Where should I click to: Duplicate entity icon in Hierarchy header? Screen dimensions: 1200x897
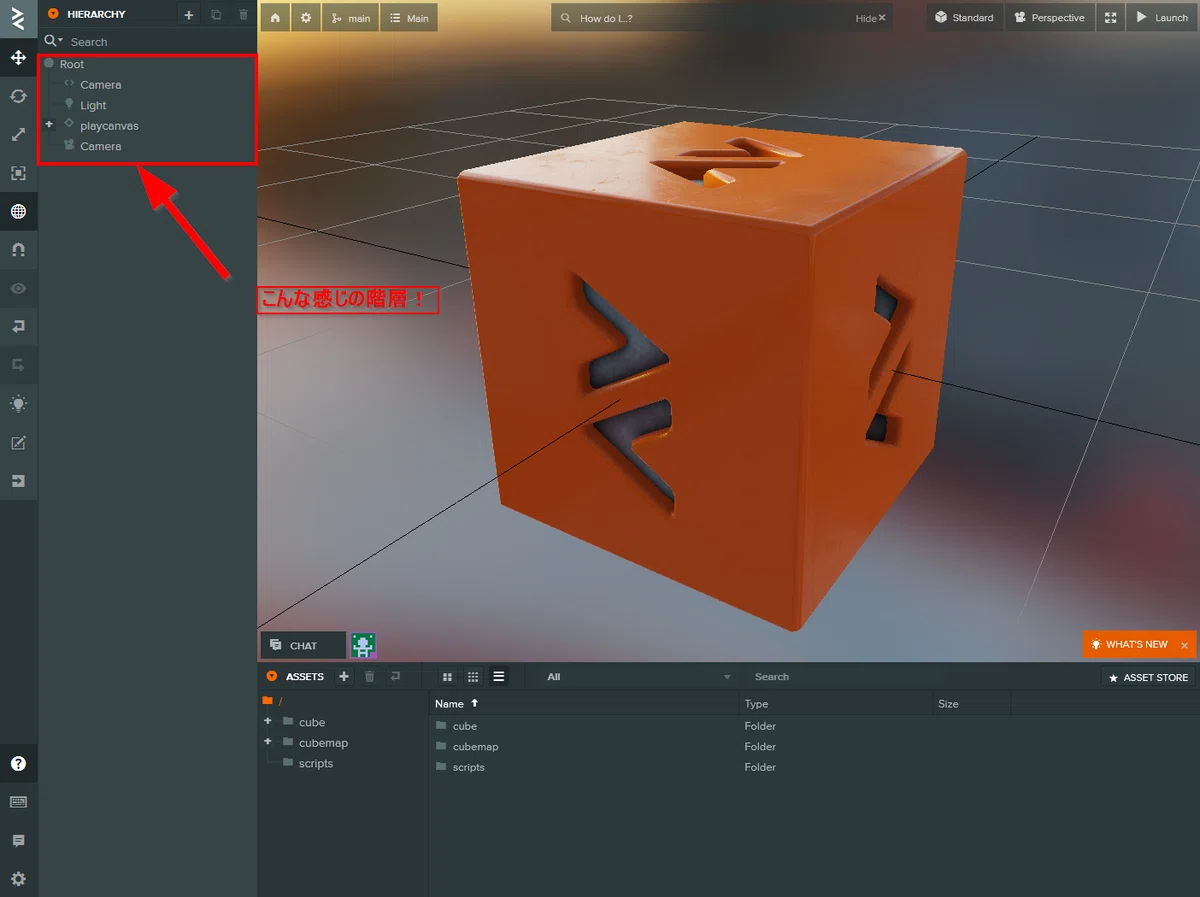216,14
